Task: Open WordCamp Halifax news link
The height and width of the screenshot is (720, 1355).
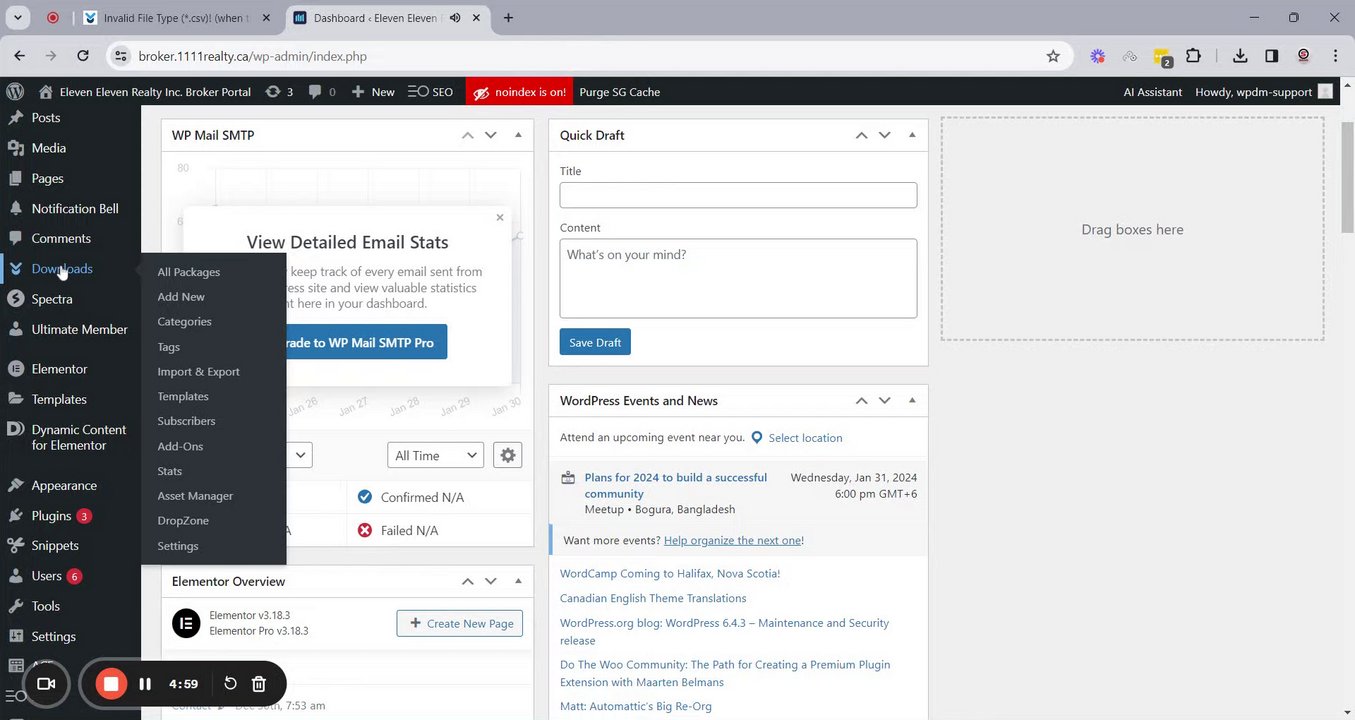Action: (x=670, y=573)
